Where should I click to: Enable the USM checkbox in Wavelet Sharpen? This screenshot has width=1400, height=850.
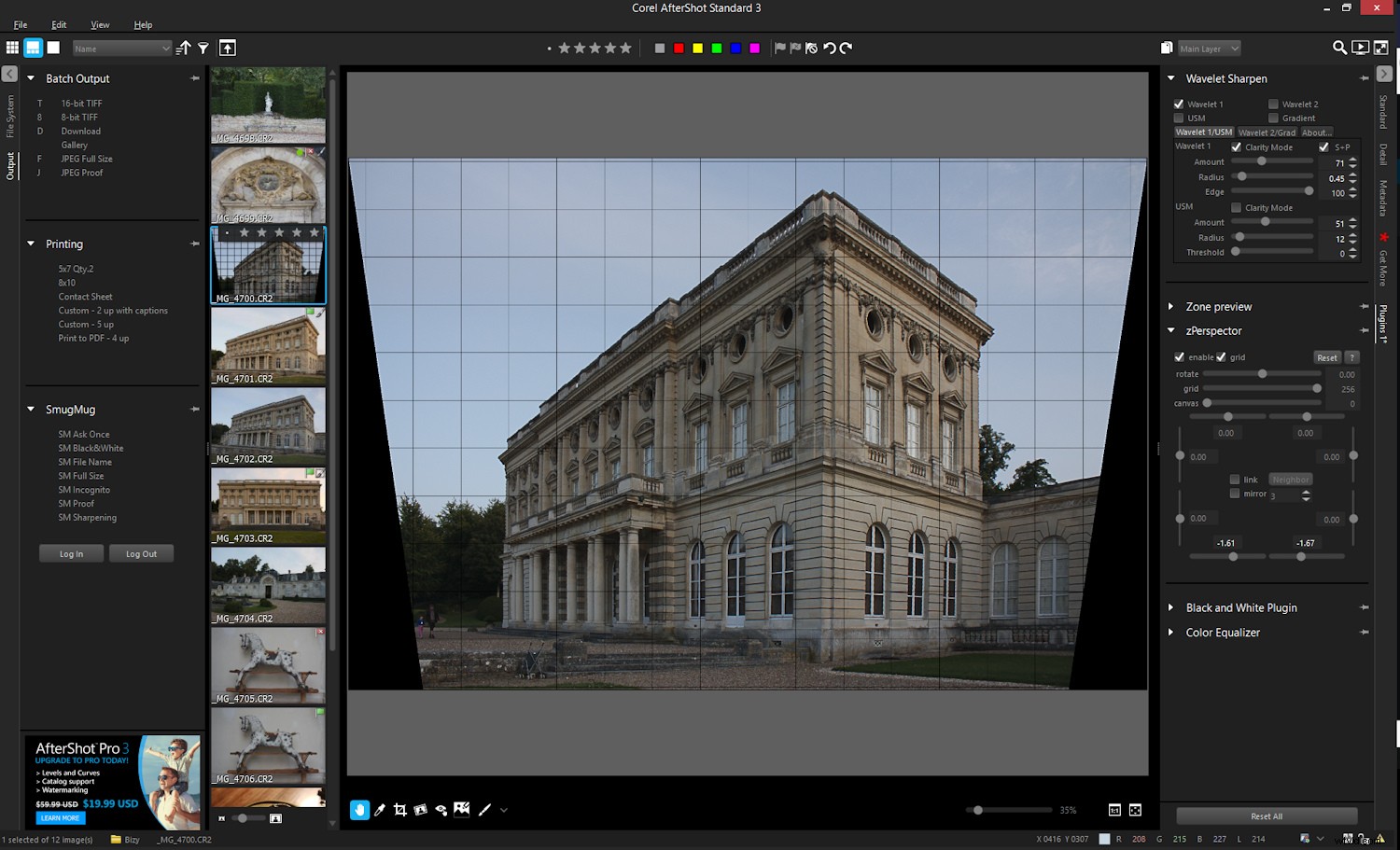[x=1179, y=118]
